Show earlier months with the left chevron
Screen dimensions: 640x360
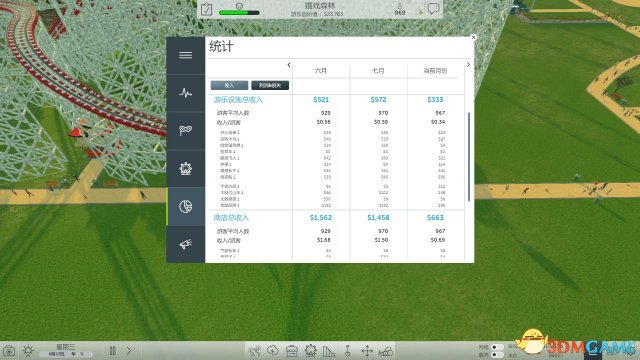tap(289, 64)
